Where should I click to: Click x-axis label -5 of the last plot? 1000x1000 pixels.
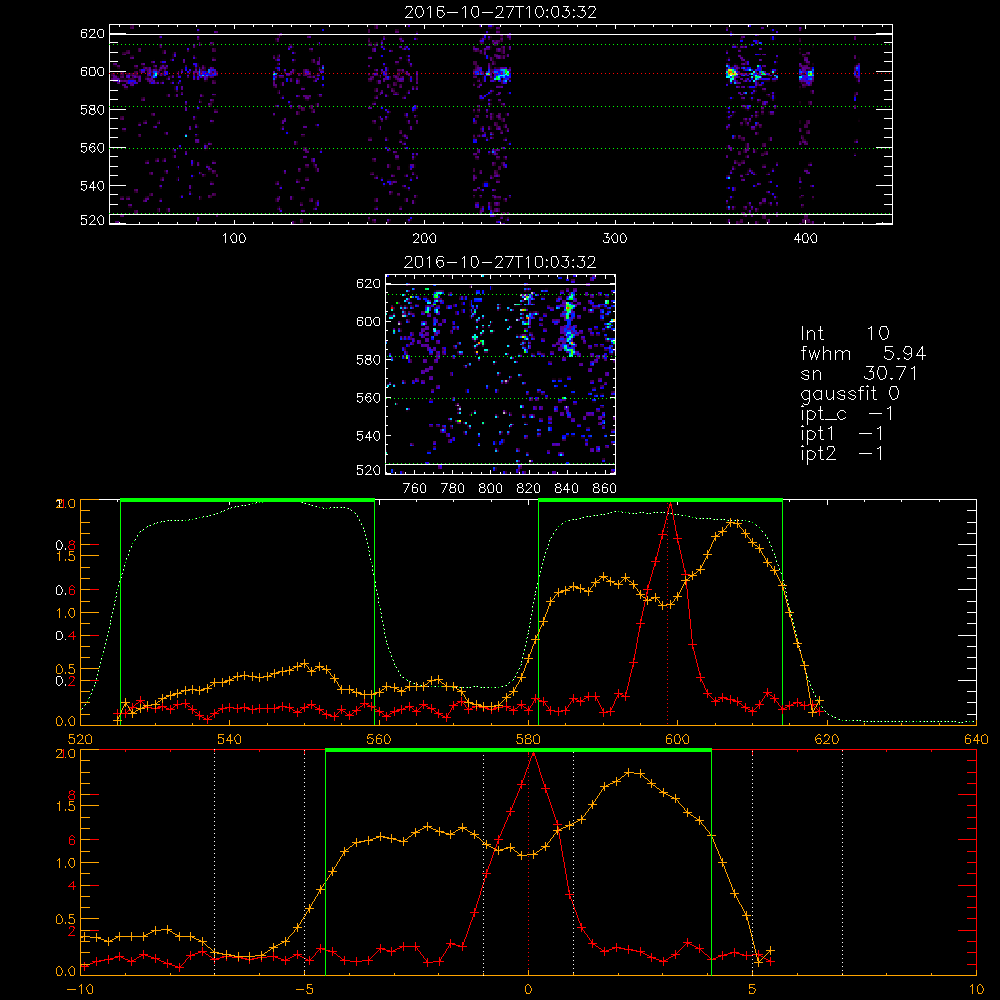[x=304, y=989]
